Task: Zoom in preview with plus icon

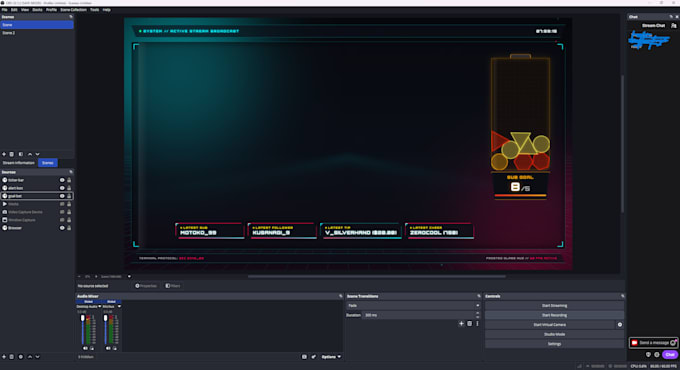Action: pyautogui.click(x=96, y=276)
